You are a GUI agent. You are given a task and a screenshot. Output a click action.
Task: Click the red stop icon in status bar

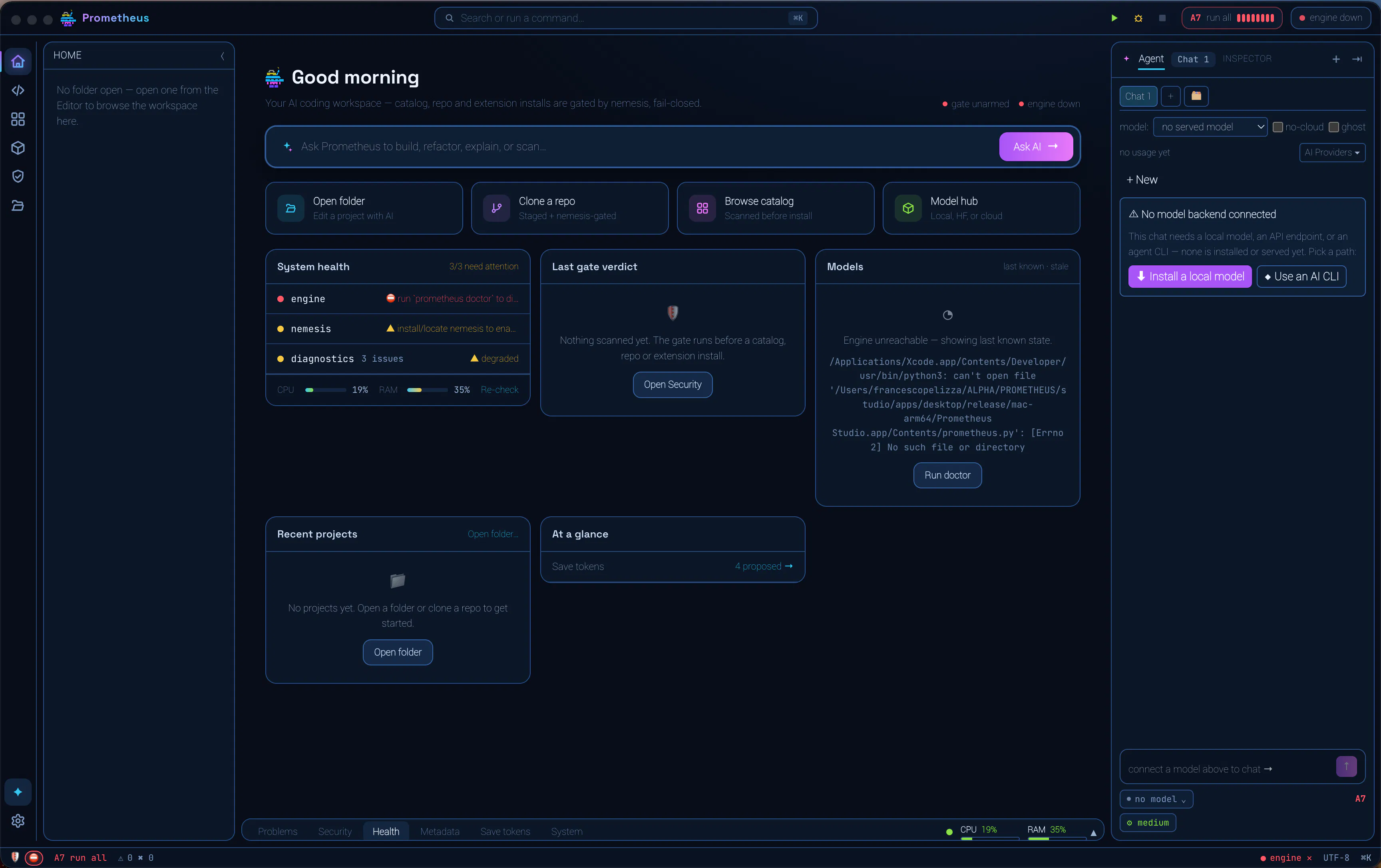coord(34,858)
